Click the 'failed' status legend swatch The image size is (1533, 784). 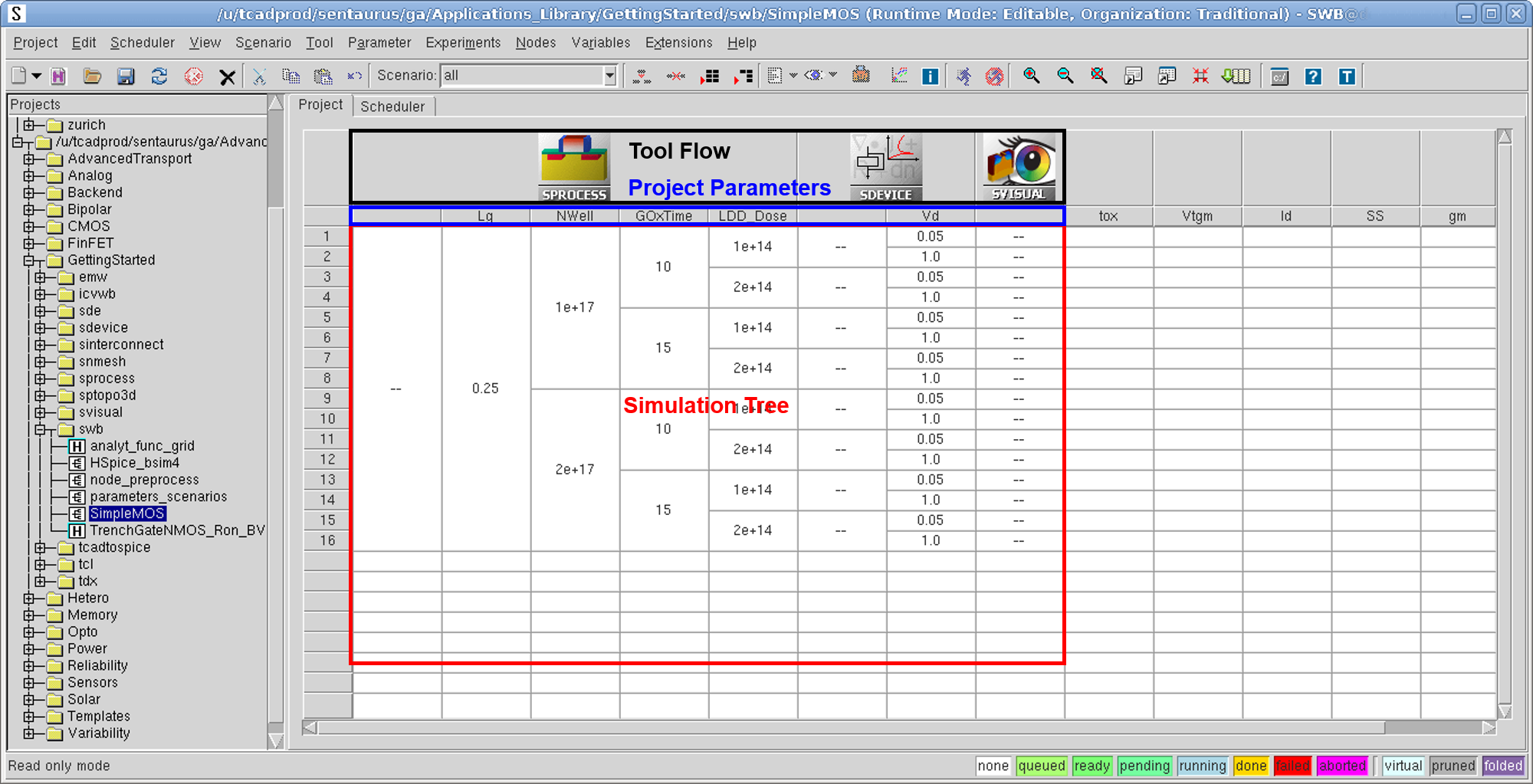pyautogui.click(x=1292, y=766)
